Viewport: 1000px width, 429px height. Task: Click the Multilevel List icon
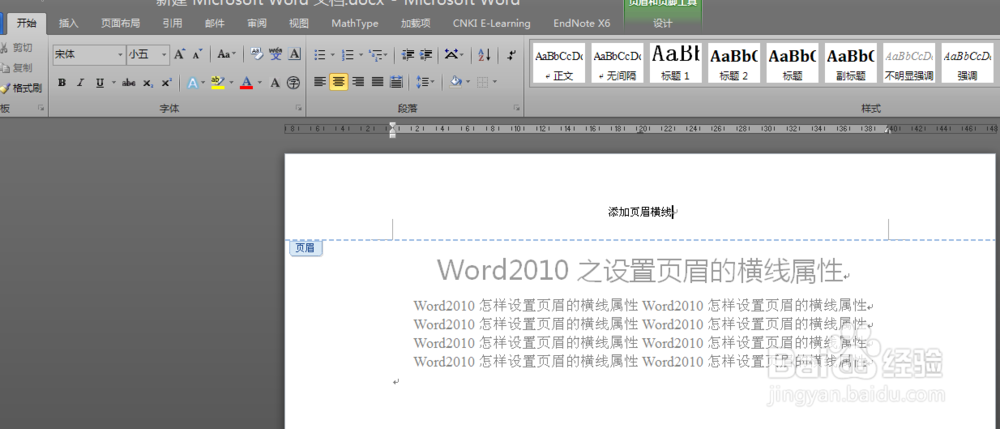[x=376, y=55]
